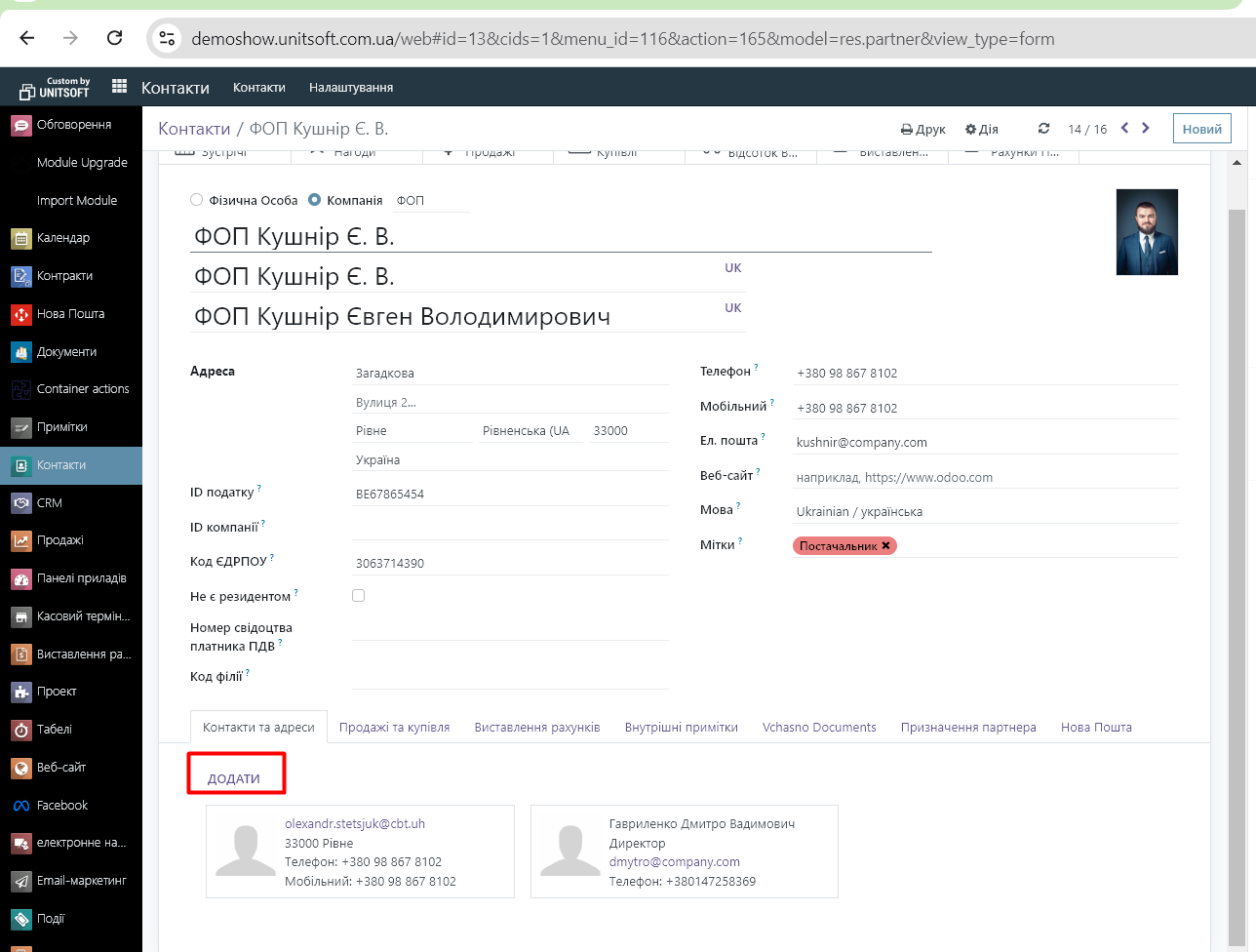Open Веб-сайт app icon in sidebar
This screenshot has width=1256, height=952.
pyautogui.click(x=21, y=768)
